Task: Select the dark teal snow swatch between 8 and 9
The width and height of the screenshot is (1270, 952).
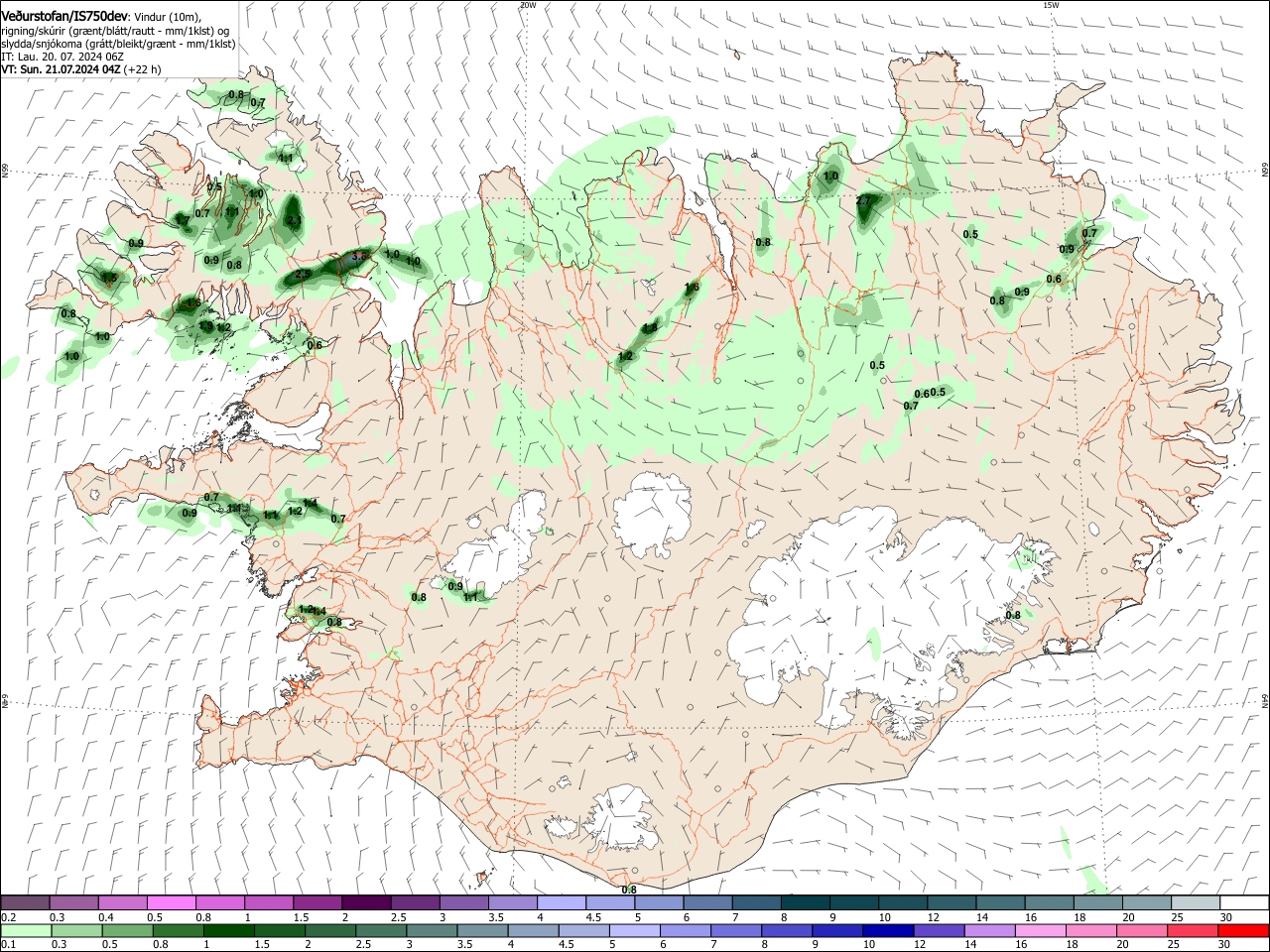Action: coord(804,902)
